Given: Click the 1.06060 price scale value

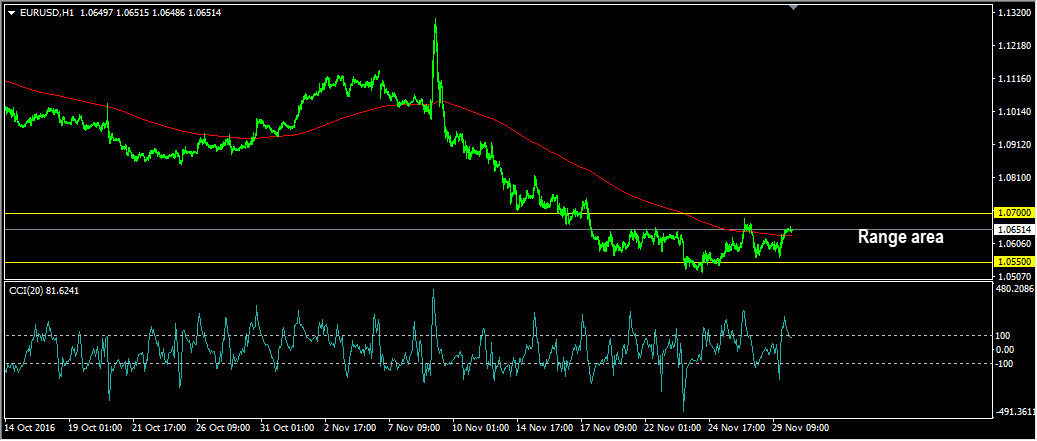Looking at the screenshot, I should pos(1016,244).
